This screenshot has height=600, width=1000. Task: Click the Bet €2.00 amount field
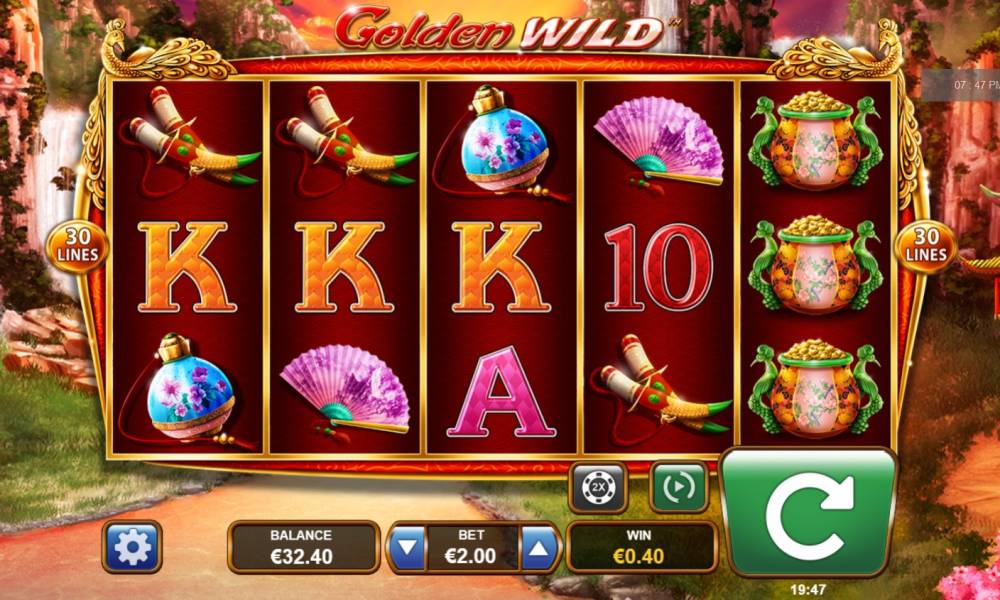(473, 547)
